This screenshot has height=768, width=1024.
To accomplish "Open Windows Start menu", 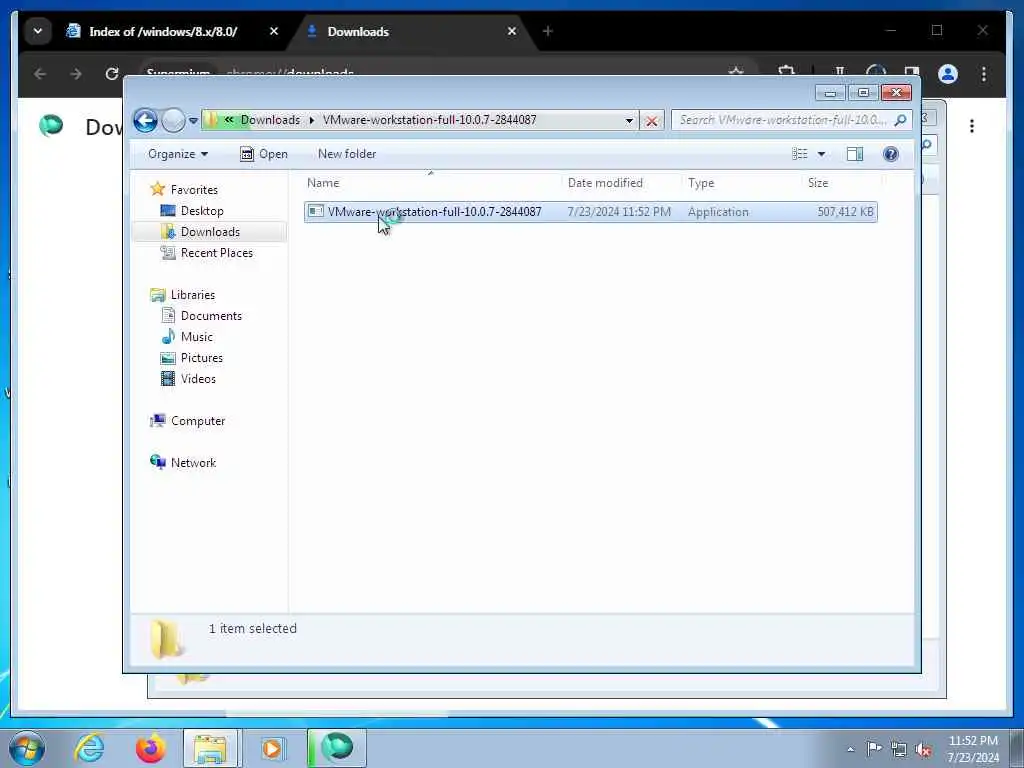I will pos(27,748).
